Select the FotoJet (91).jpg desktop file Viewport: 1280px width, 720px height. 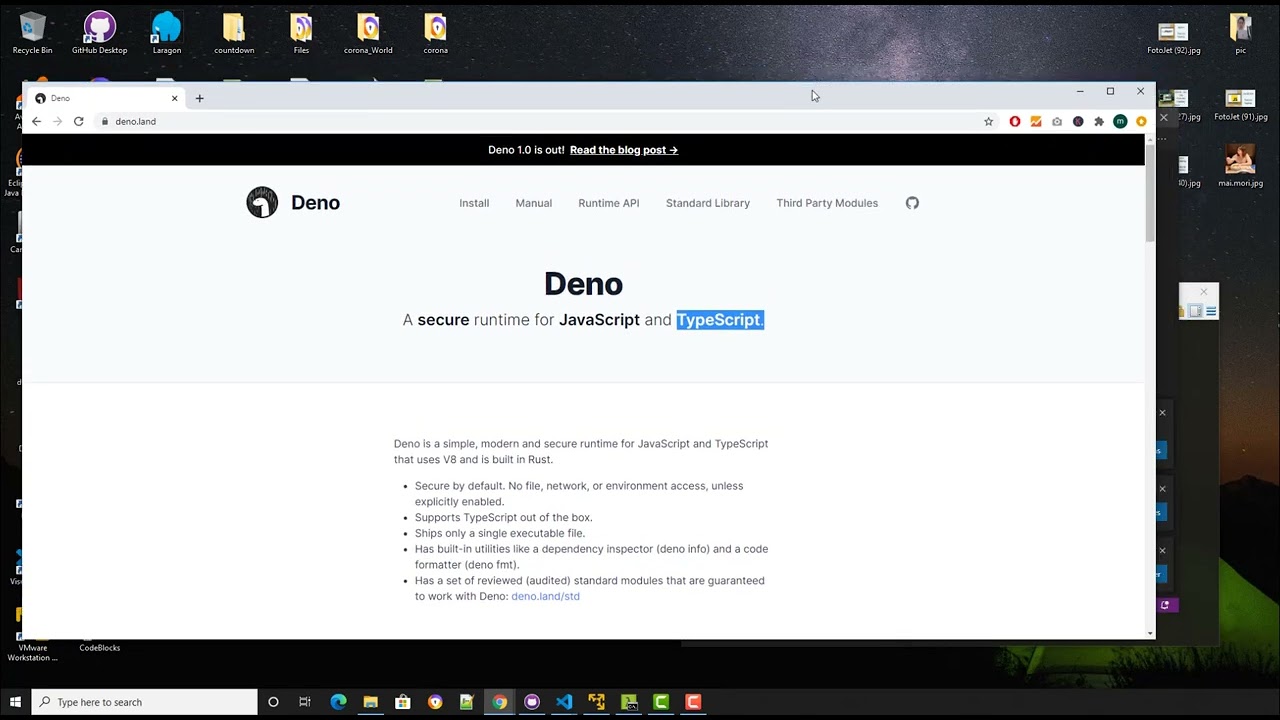point(1240,104)
